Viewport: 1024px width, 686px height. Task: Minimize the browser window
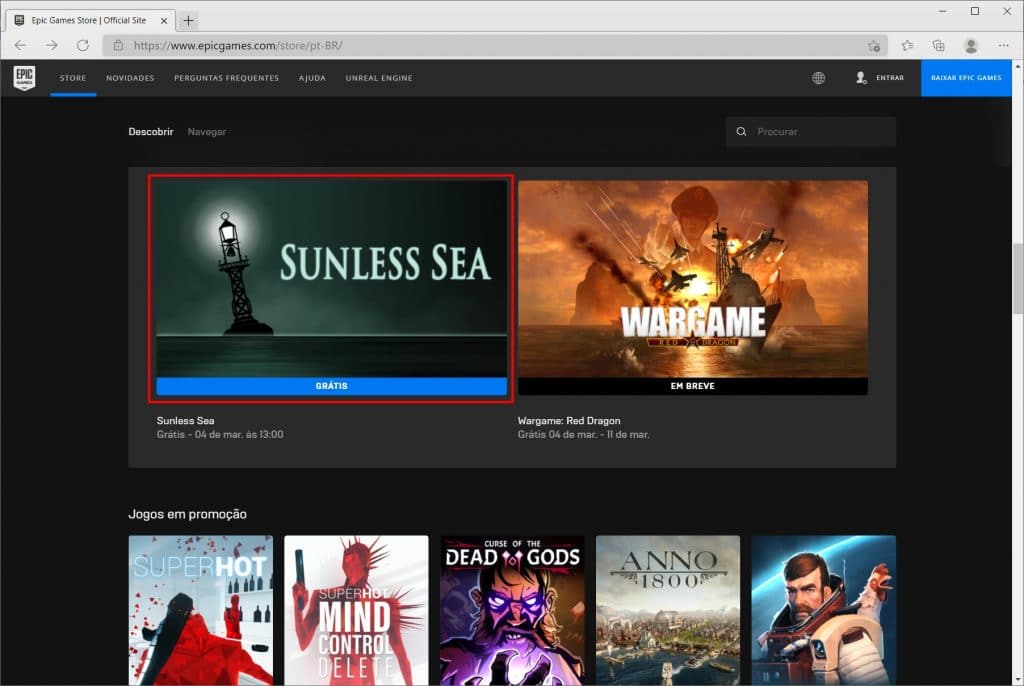[942, 11]
